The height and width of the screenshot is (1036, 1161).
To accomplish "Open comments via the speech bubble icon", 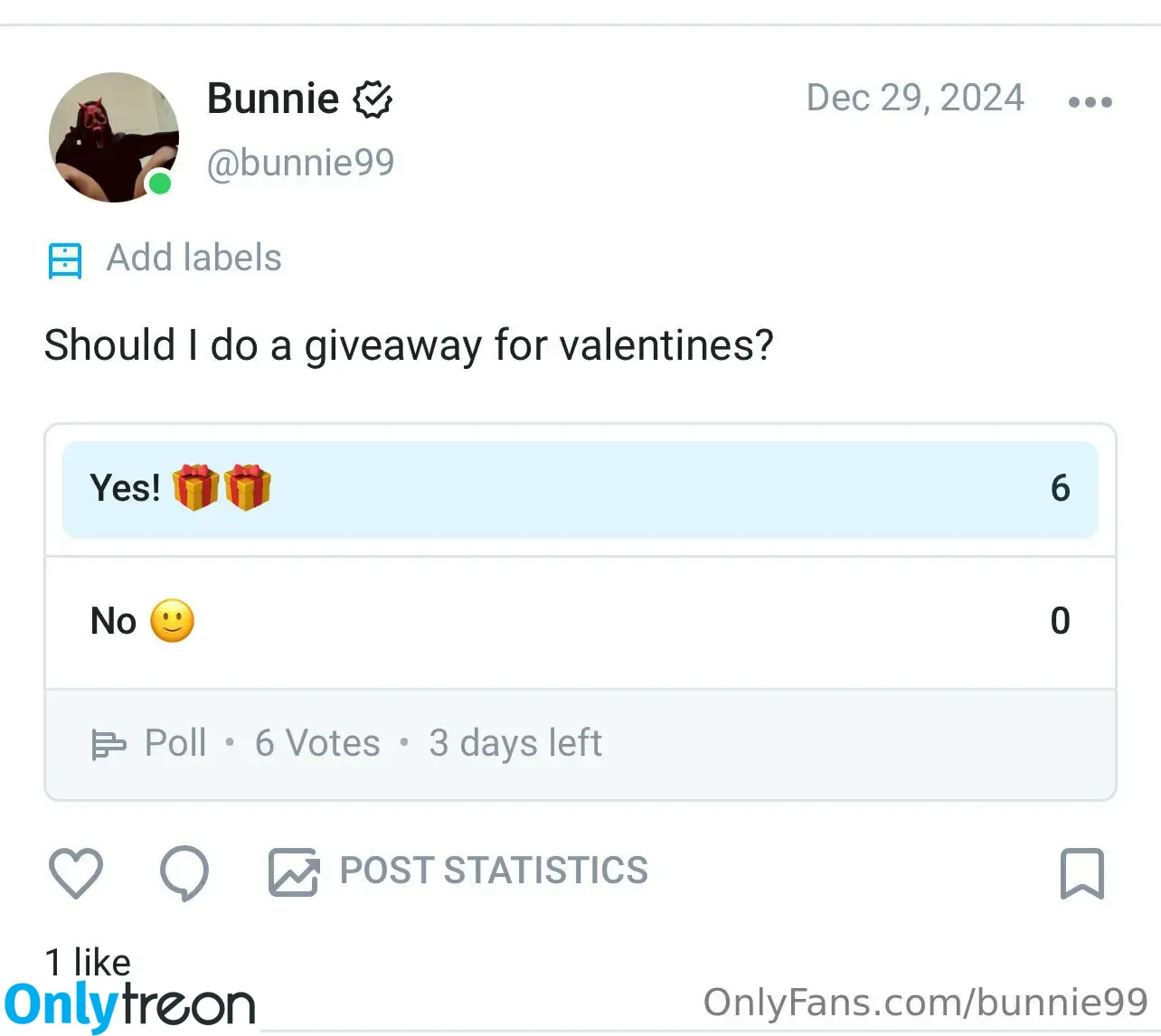I will pyautogui.click(x=184, y=873).
